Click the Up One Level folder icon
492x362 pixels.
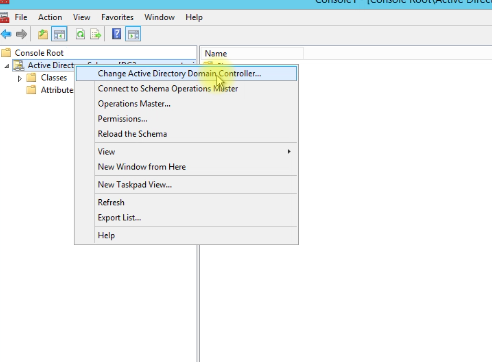pos(43,34)
